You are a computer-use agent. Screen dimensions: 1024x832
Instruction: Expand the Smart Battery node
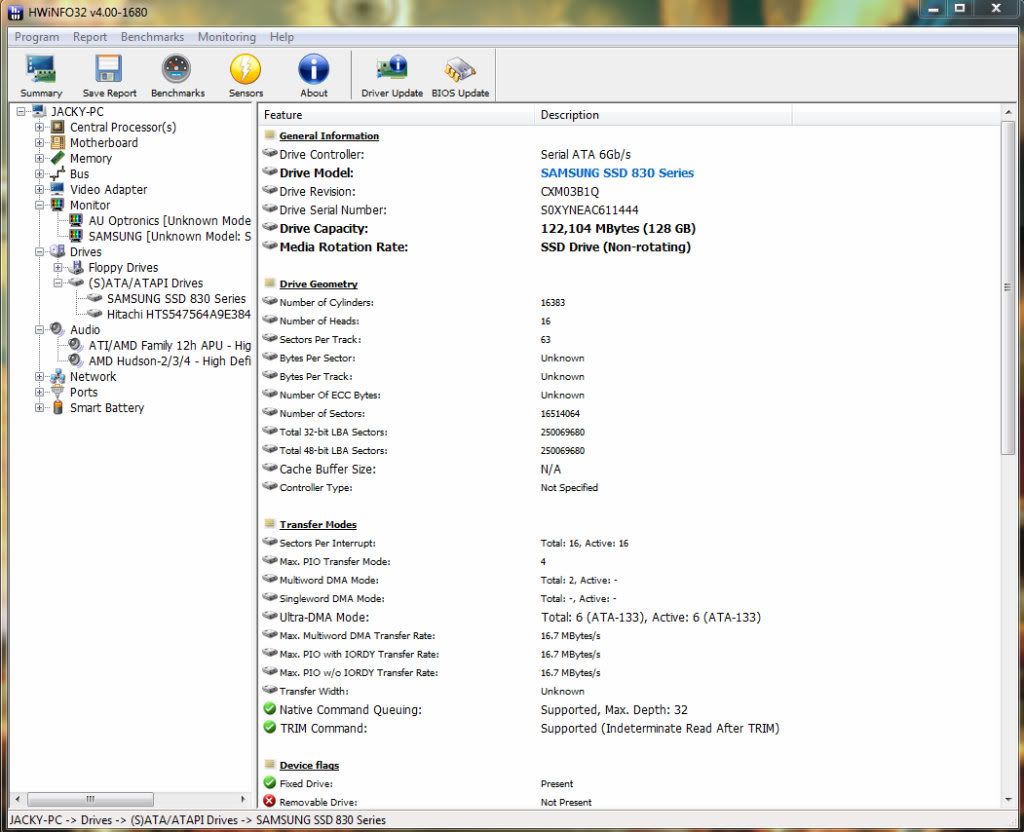(40, 408)
